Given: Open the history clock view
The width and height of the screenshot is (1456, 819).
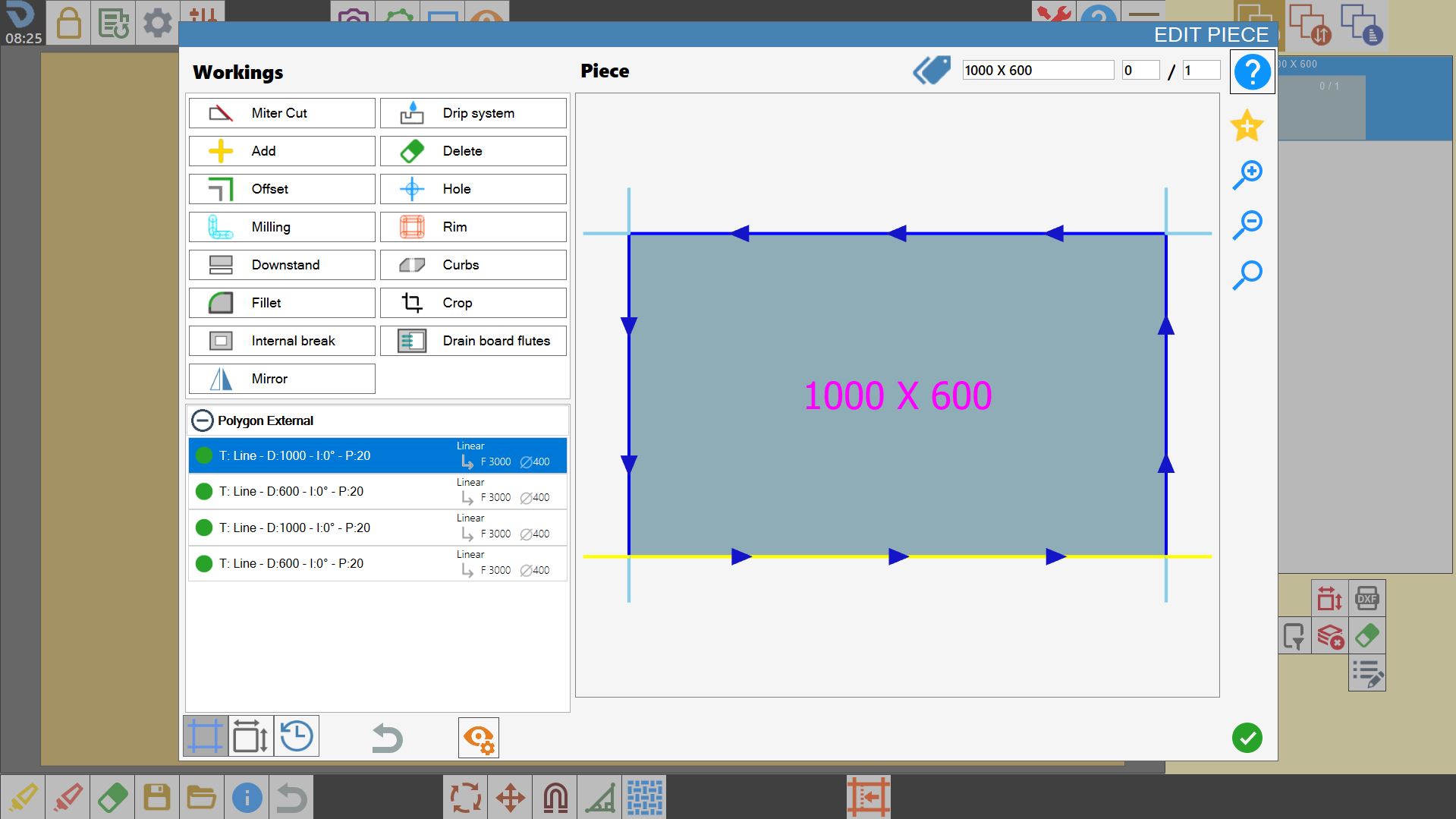Looking at the screenshot, I should point(297,736).
